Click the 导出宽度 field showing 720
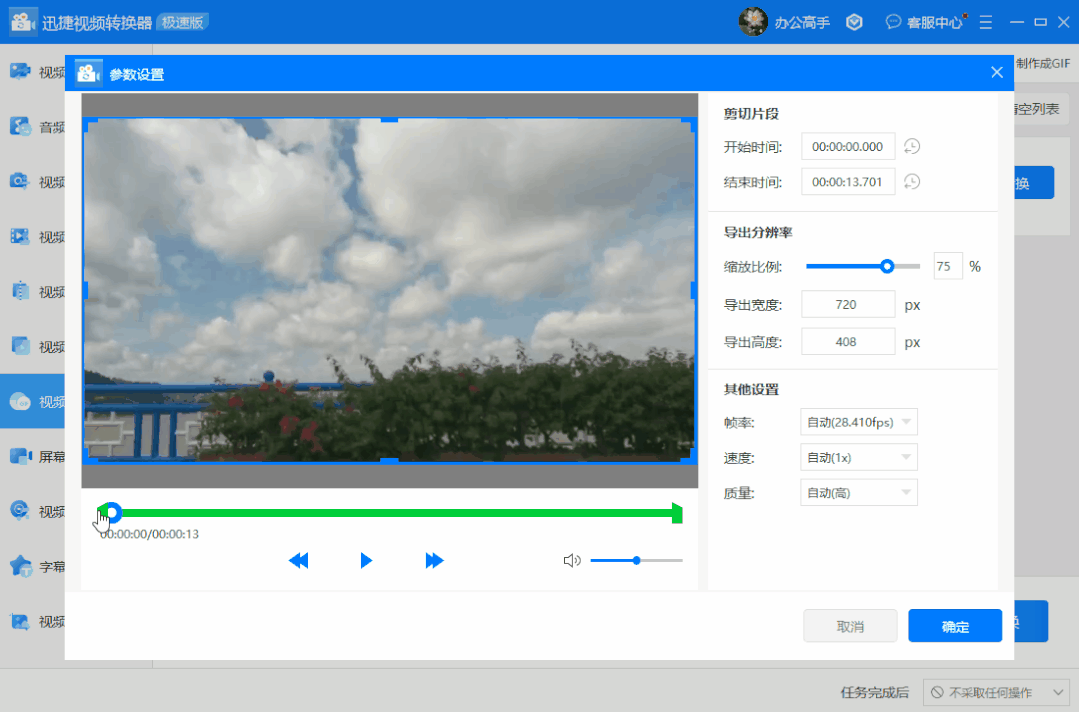The height and width of the screenshot is (712, 1079). (848, 305)
